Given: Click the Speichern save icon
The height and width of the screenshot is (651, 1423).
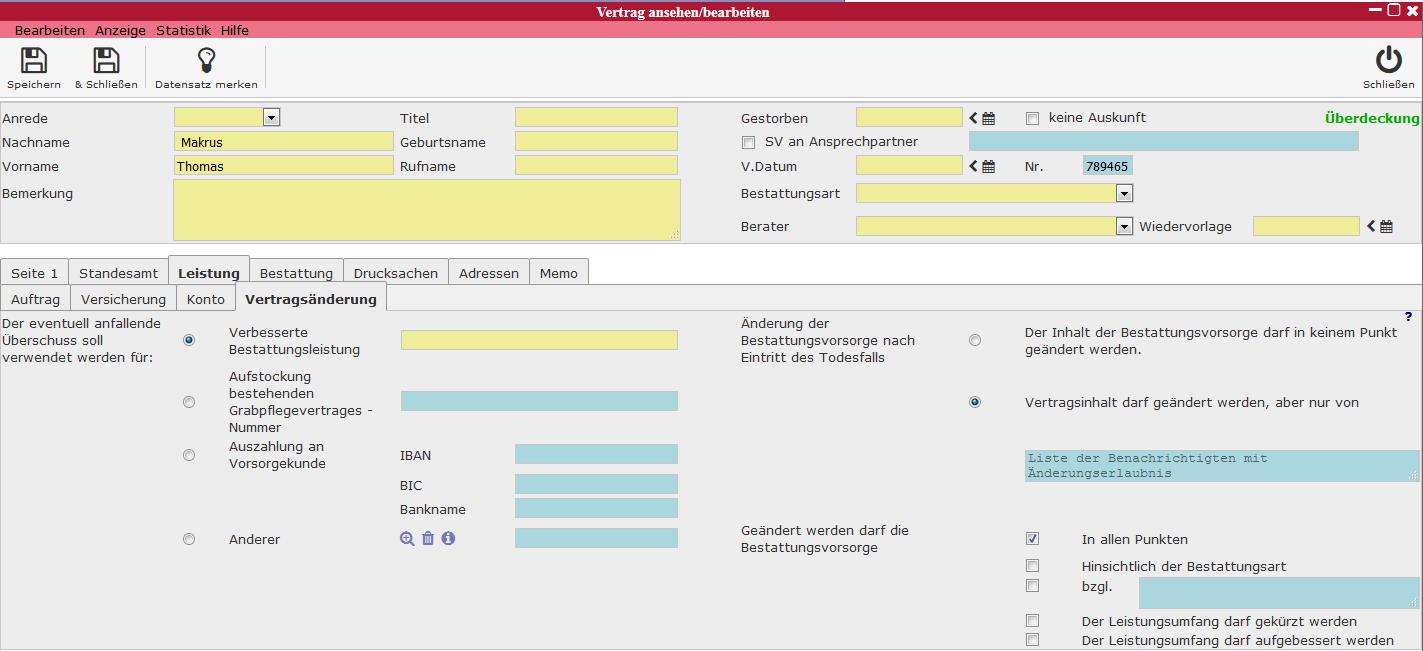Looking at the screenshot, I should (34, 62).
